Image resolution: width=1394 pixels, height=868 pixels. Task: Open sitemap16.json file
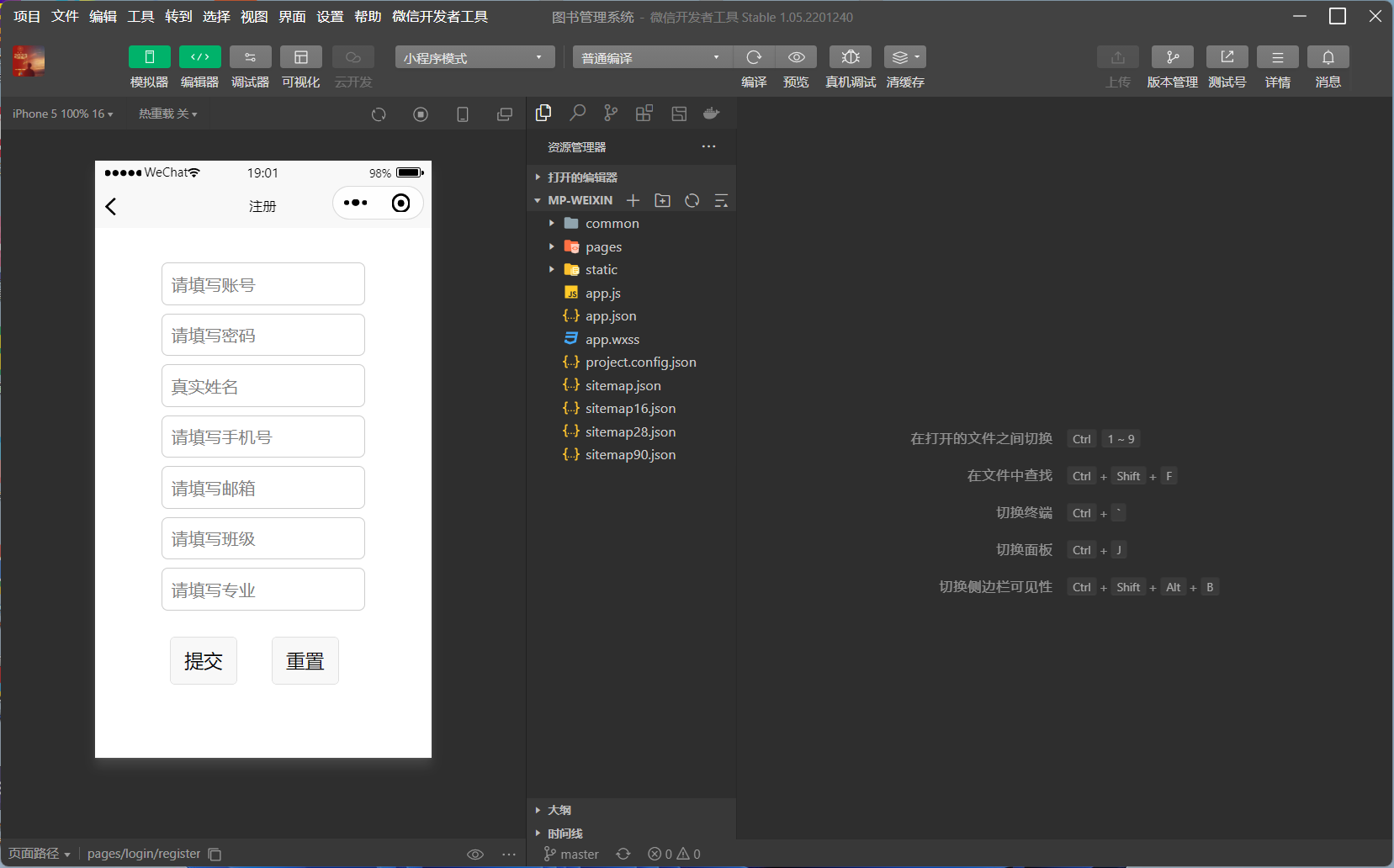pos(631,408)
